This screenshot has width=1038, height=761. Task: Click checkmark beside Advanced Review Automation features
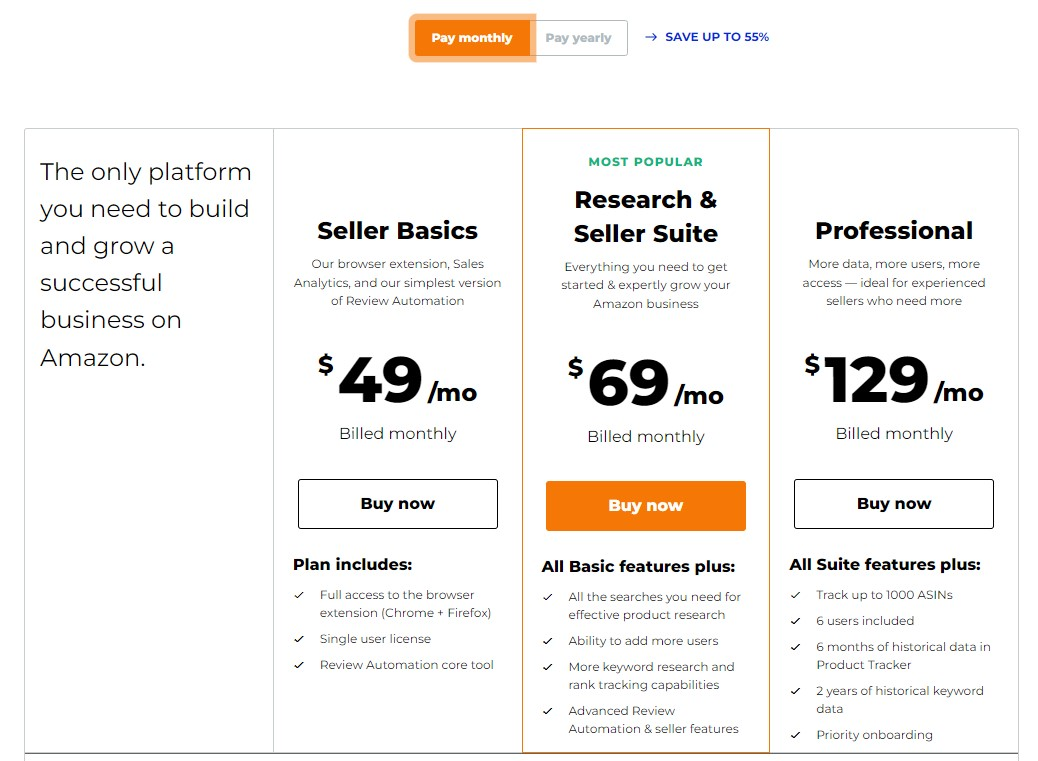tap(547, 711)
